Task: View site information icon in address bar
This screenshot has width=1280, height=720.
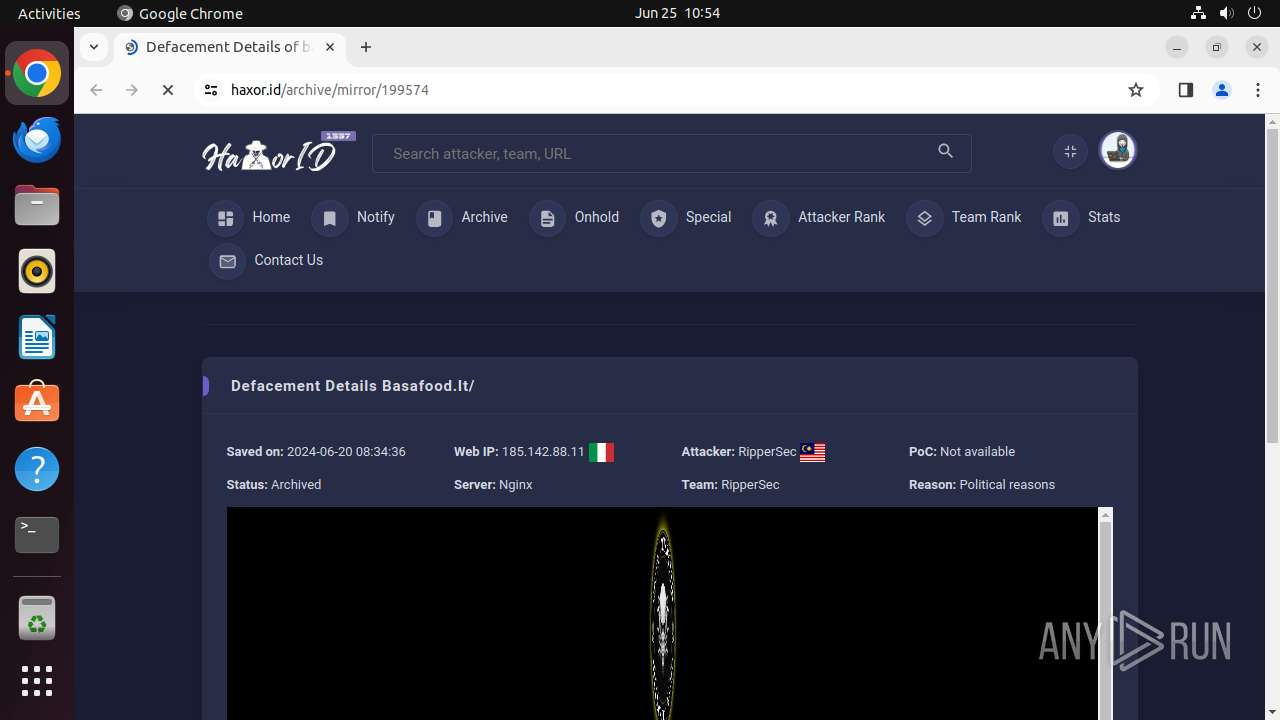Action: pos(210,90)
